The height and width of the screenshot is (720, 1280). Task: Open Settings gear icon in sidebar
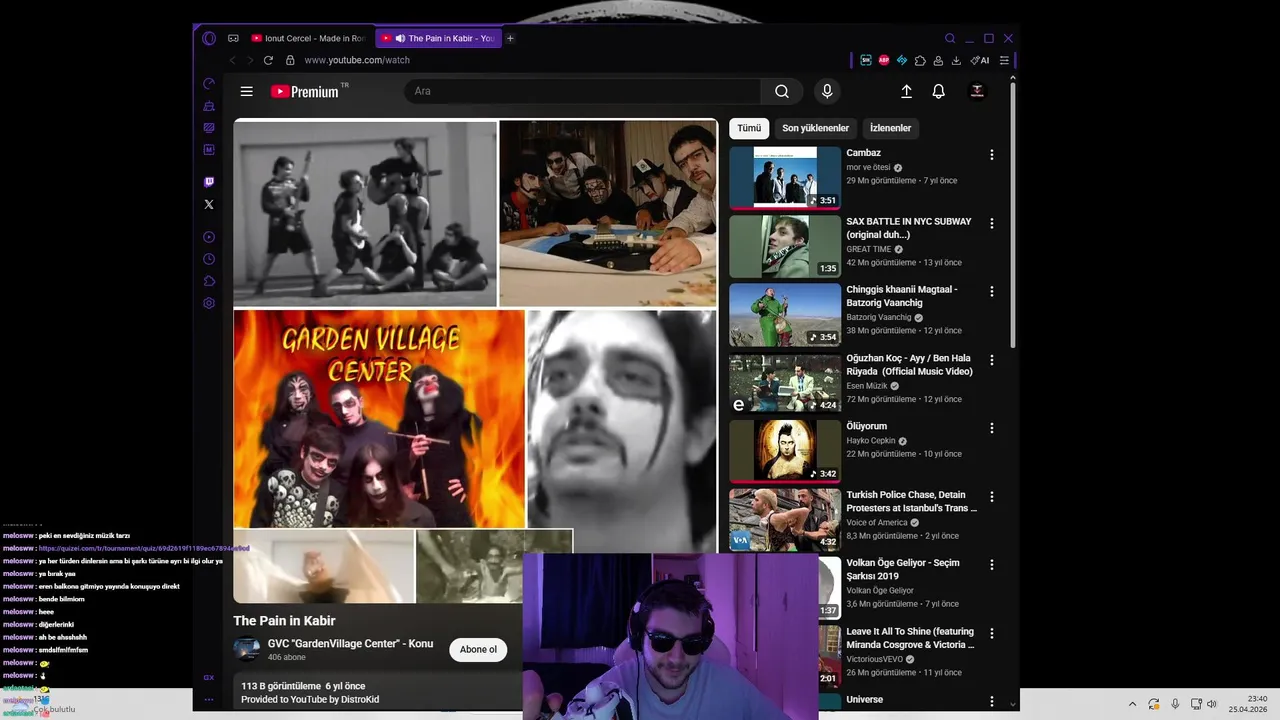point(209,303)
